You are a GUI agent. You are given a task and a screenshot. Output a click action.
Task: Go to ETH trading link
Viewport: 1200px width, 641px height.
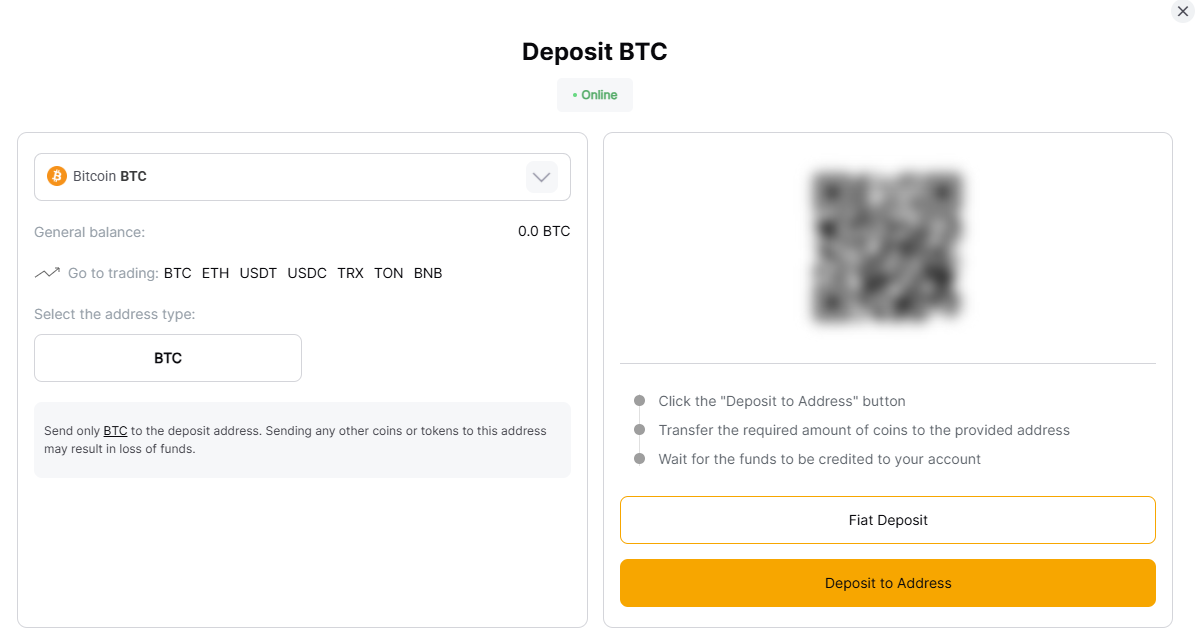click(x=215, y=273)
